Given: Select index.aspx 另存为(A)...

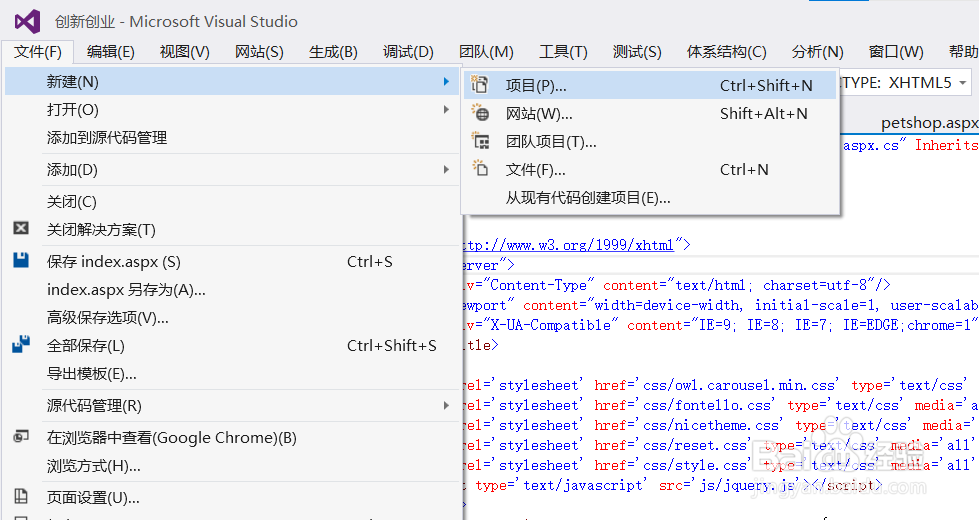Looking at the screenshot, I should point(232,289).
